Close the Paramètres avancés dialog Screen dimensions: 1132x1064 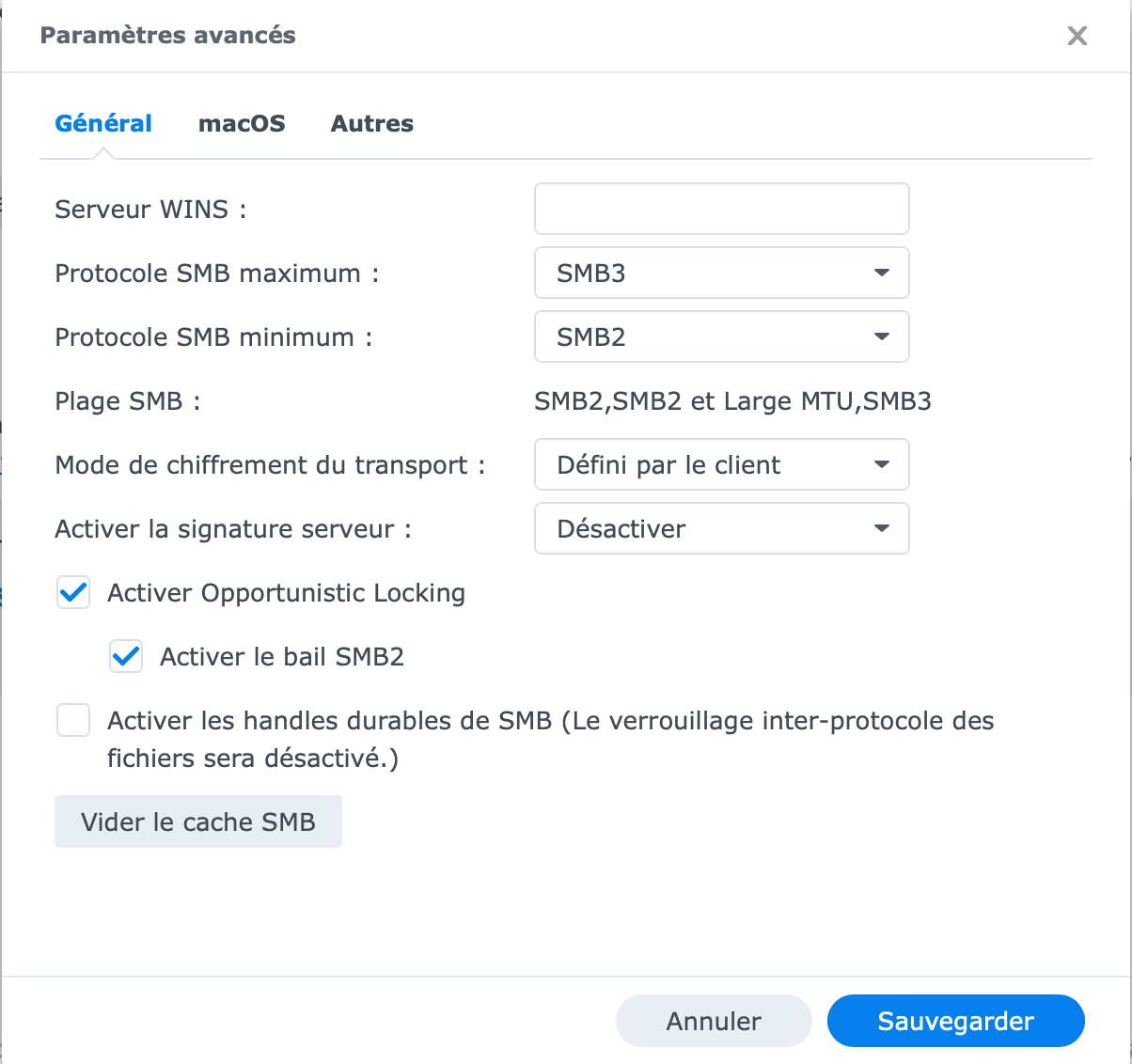coord(1077,36)
